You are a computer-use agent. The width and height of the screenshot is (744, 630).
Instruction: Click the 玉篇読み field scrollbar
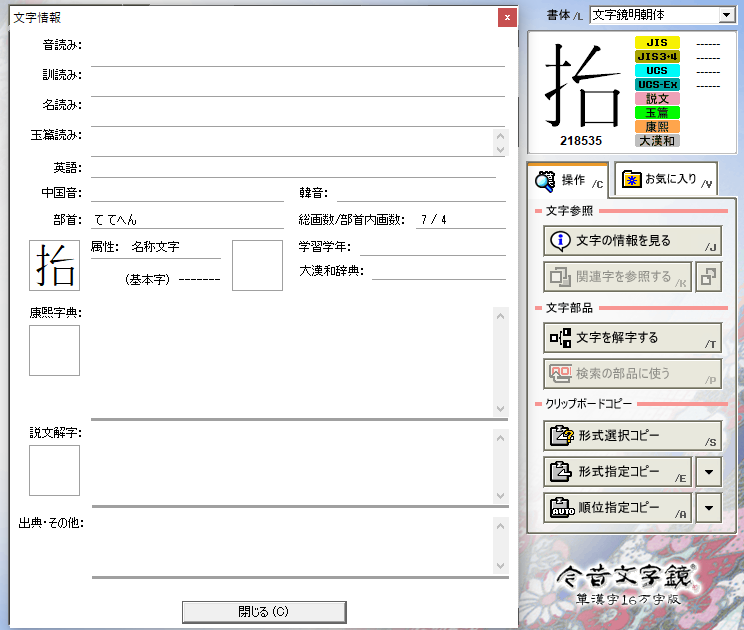[x=501, y=142]
